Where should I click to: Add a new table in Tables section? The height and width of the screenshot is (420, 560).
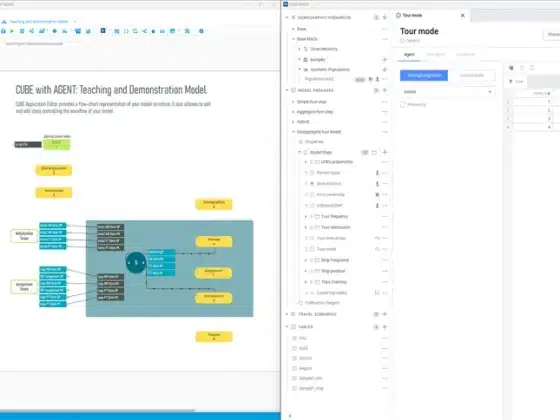click(x=385, y=327)
